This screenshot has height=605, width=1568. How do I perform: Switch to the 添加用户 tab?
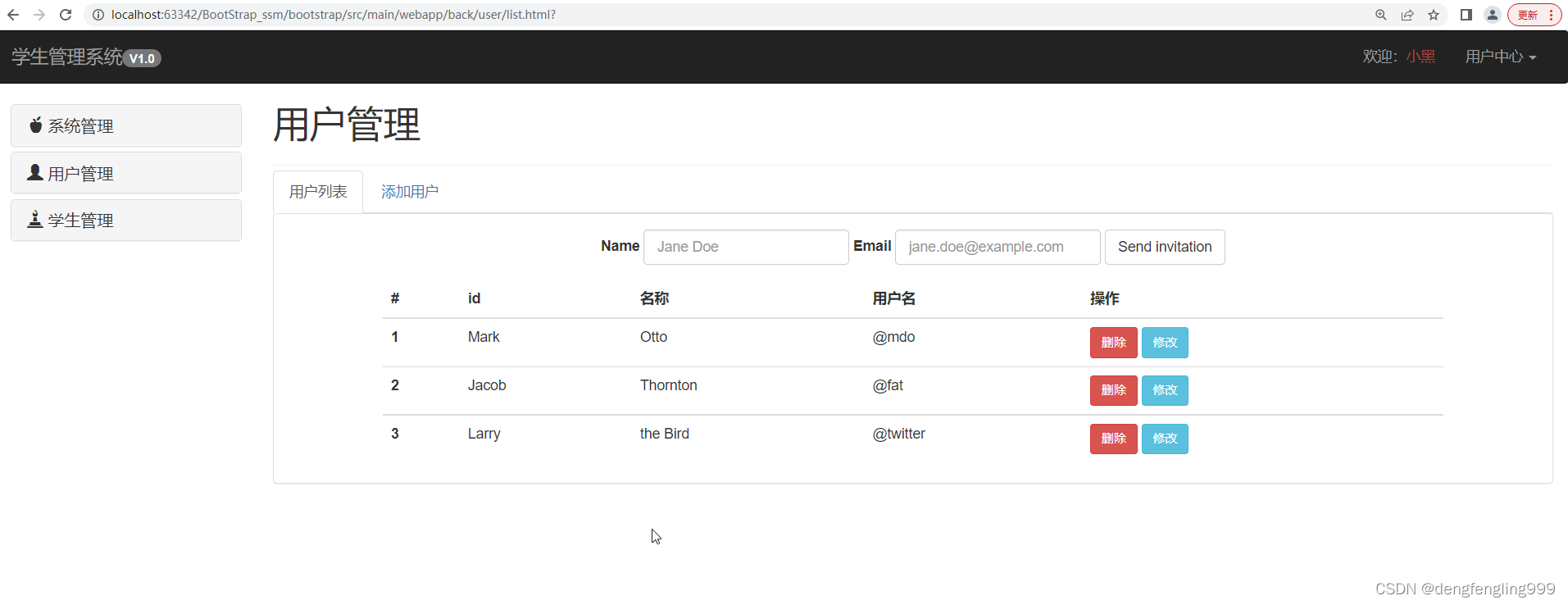pos(410,192)
